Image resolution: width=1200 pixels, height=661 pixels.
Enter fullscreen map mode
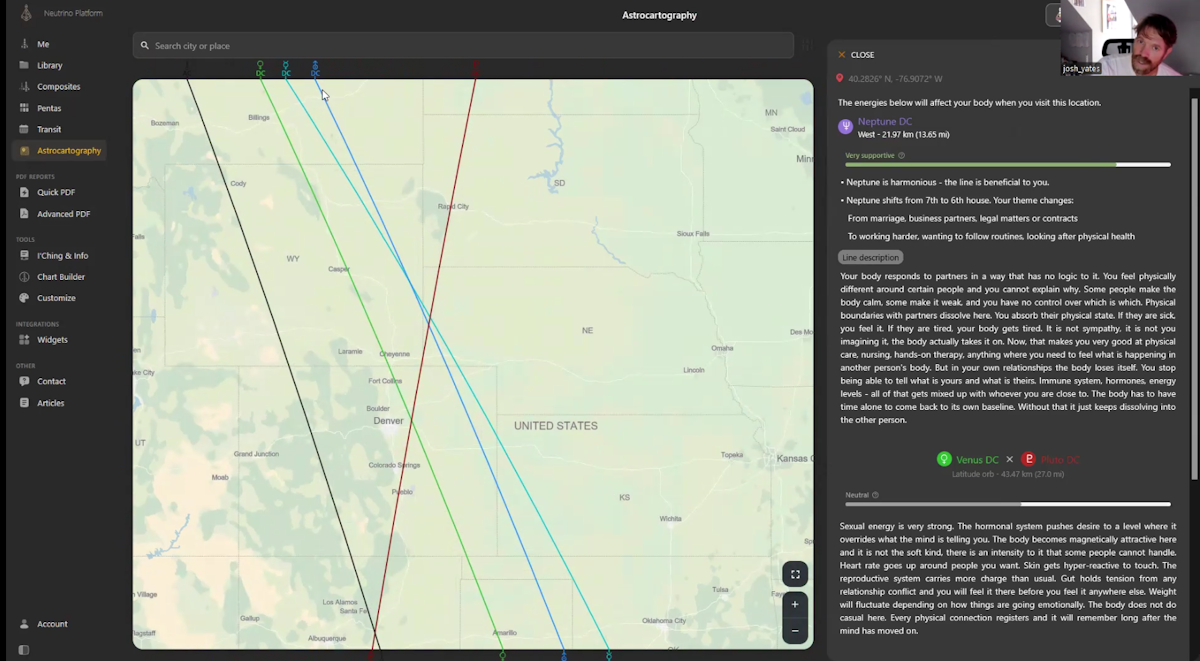click(x=795, y=574)
